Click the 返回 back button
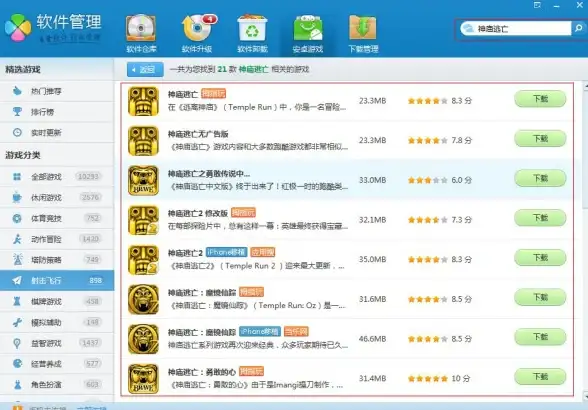 [x=145, y=69]
